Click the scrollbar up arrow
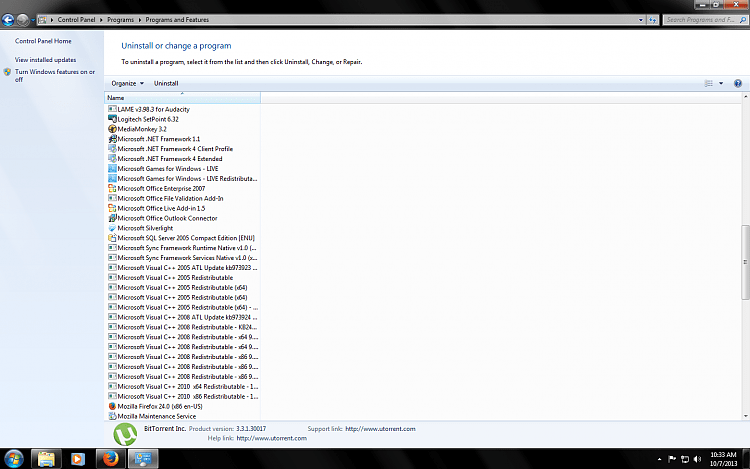750x469 pixels. tap(745, 97)
